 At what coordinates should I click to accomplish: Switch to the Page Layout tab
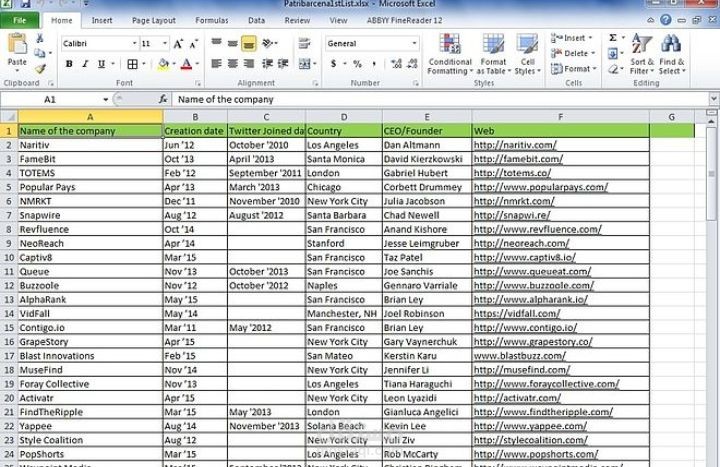(x=154, y=20)
